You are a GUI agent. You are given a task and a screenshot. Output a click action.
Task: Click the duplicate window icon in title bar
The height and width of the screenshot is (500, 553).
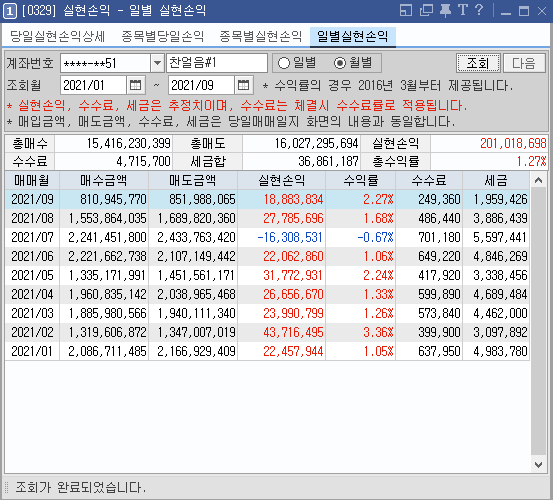(x=426, y=10)
